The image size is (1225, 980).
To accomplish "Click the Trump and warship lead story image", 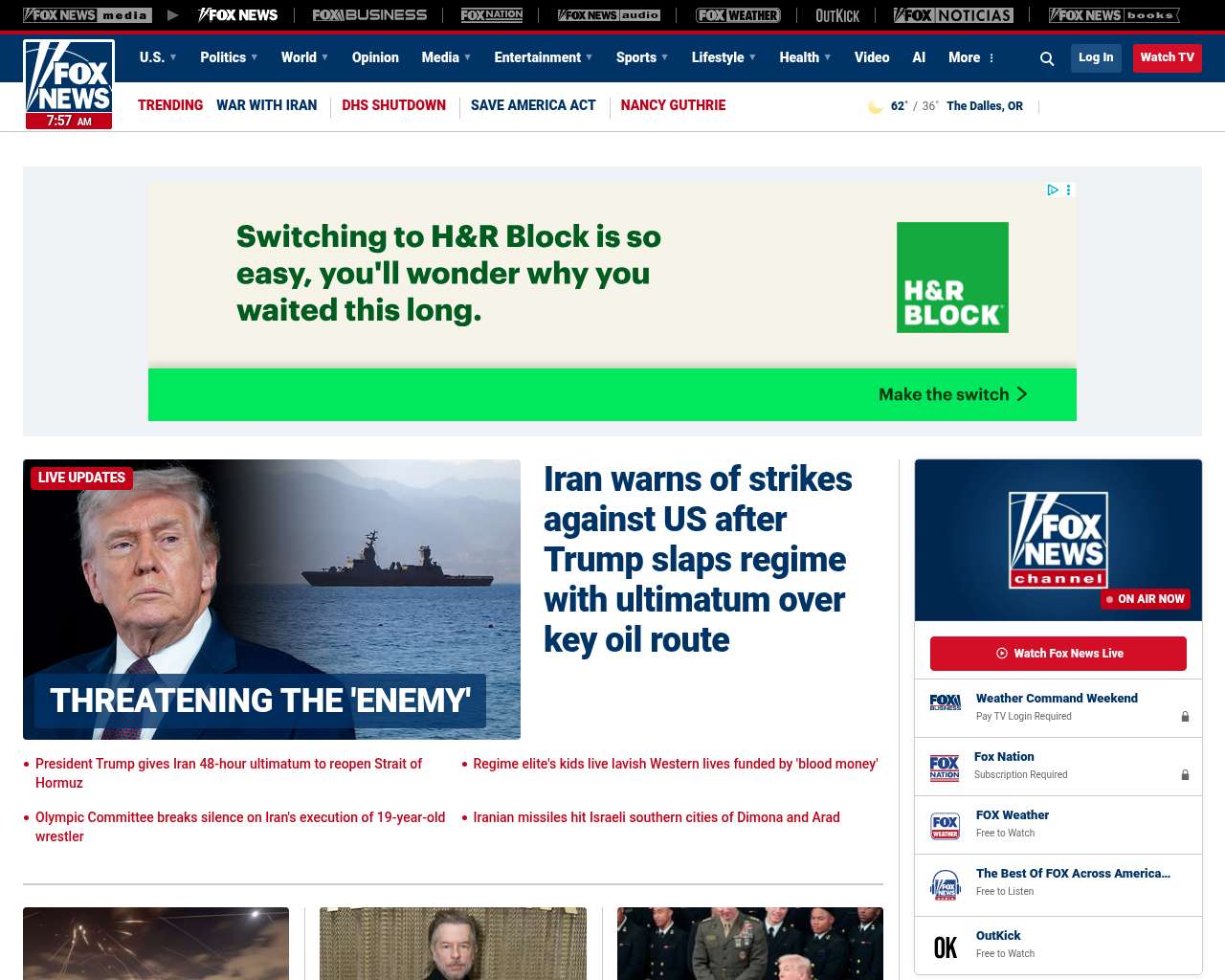I will (x=272, y=599).
